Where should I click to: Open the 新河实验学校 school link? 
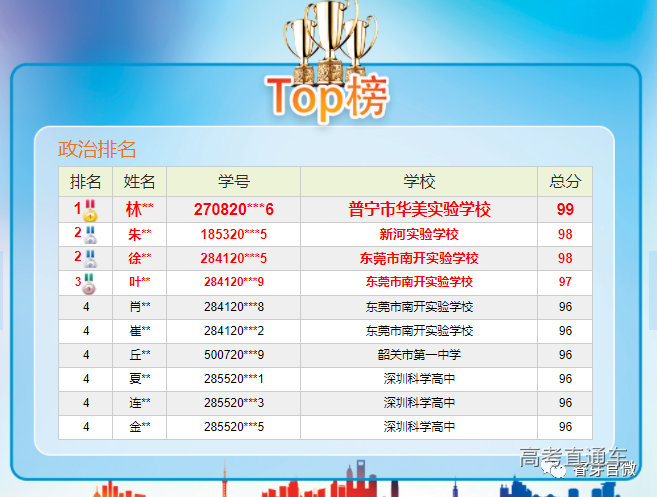[x=419, y=234]
